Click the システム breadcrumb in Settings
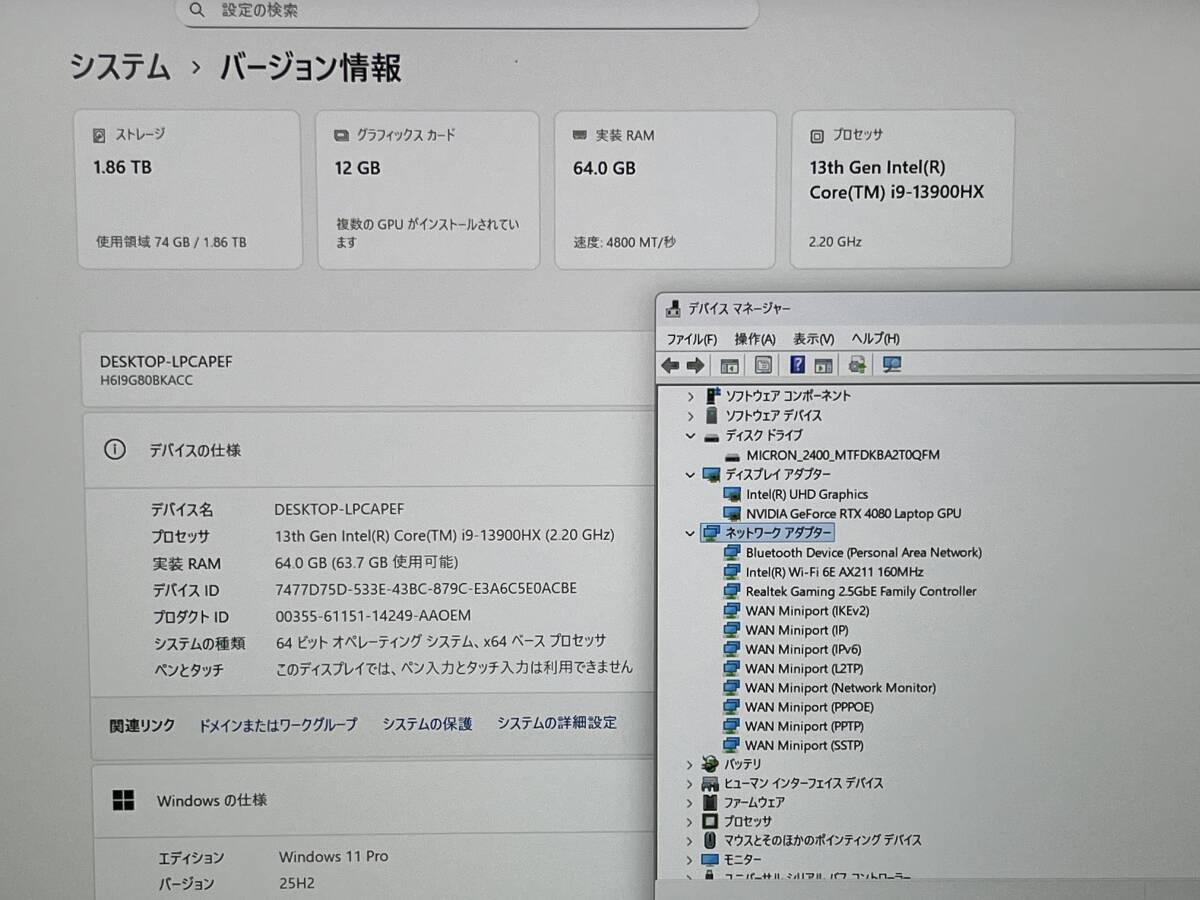The image size is (1200, 900). click(x=121, y=67)
